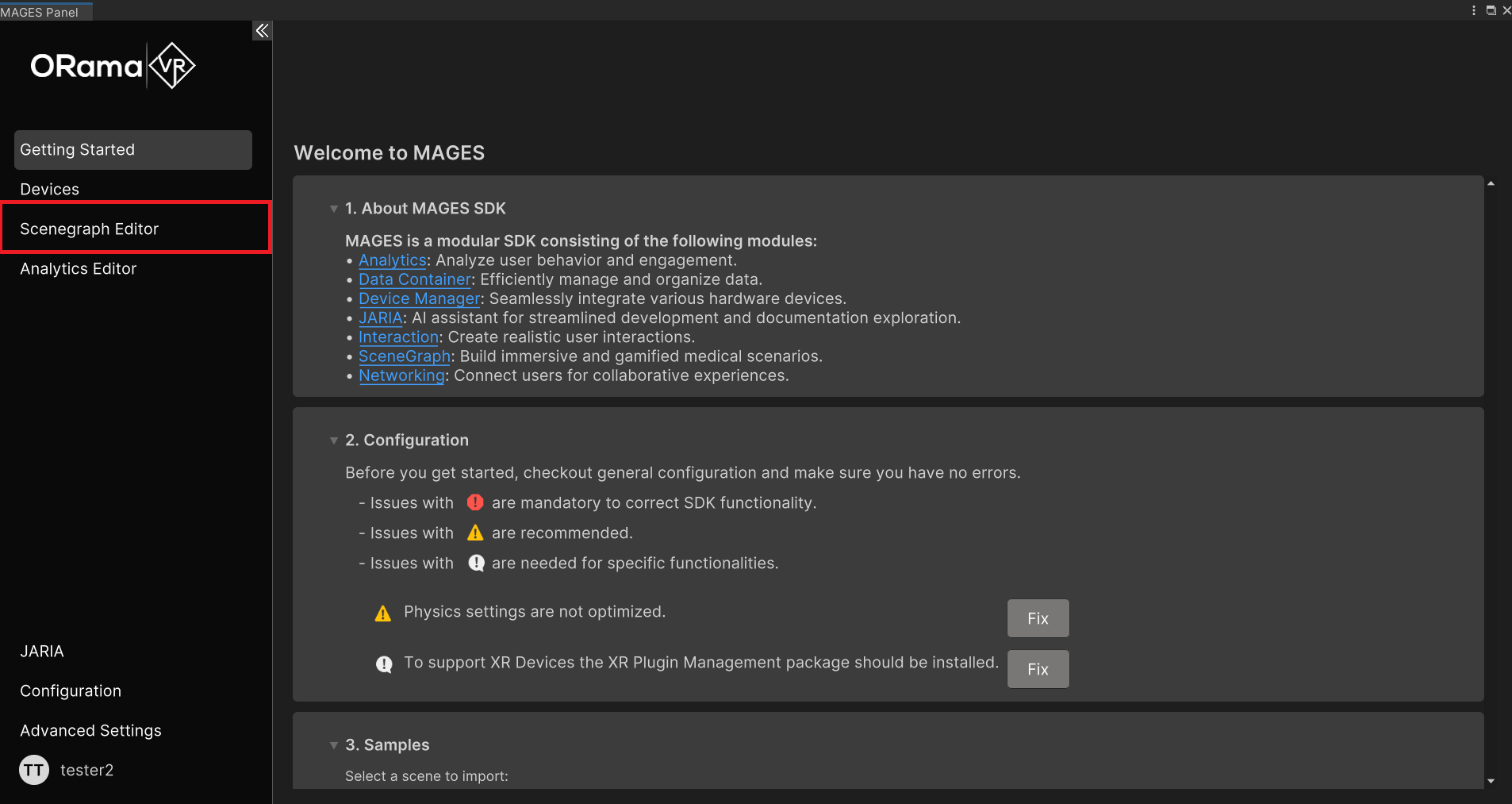Click the yellow warning icon beside Physics settings
Image resolution: width=1512 pixels, height=804 pixels.
[x=383, y=614]
